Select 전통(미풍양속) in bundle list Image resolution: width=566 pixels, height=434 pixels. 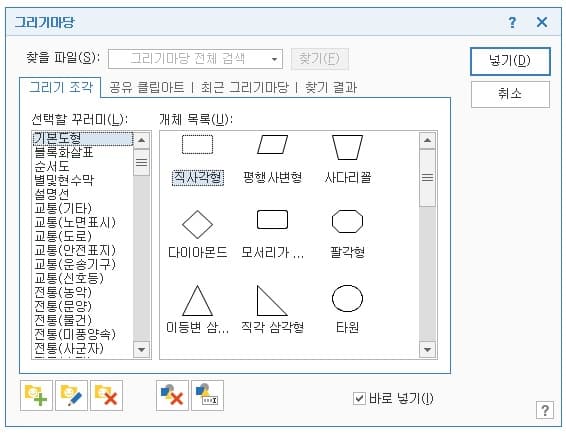[x=83, y=334]
